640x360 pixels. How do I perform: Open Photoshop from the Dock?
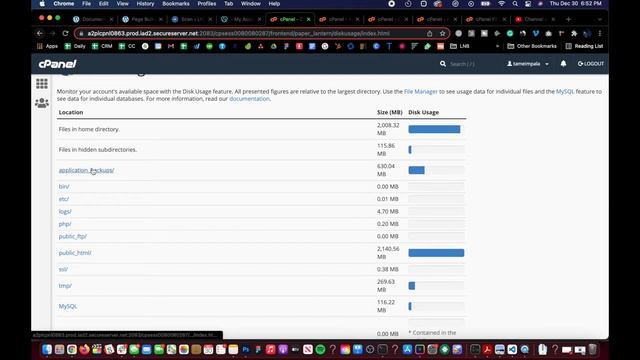(245, 349)
